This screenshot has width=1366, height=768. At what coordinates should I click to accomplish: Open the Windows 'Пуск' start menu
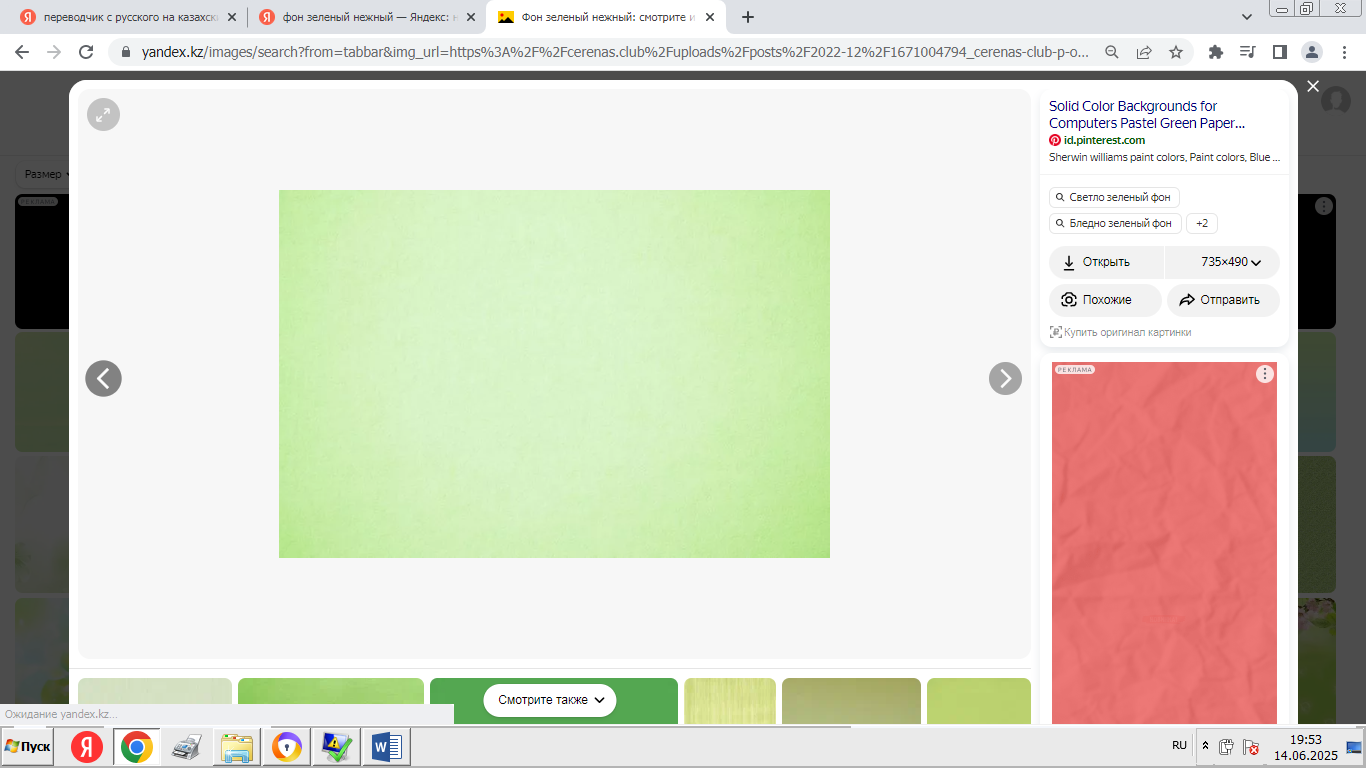pos(28,747)
